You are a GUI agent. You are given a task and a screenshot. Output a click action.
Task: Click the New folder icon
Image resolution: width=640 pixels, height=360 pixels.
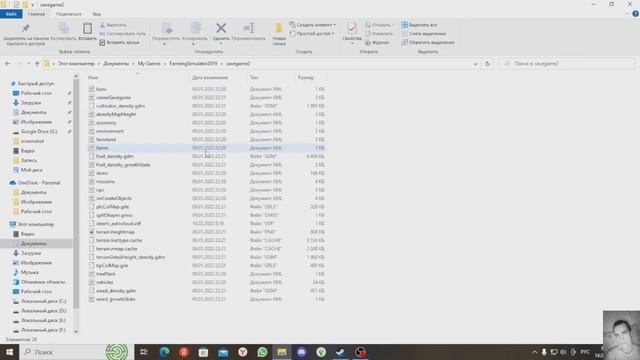[279, 28]
